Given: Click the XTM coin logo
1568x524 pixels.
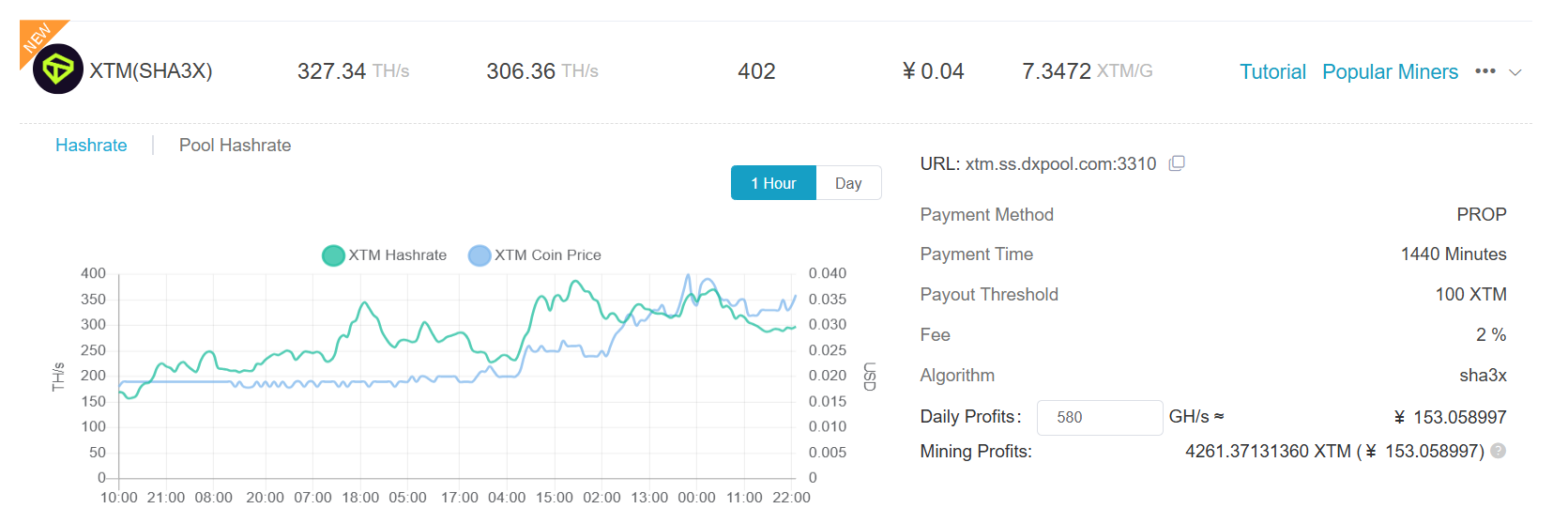Looking at the screenshot, I should [x=58, y=69].
